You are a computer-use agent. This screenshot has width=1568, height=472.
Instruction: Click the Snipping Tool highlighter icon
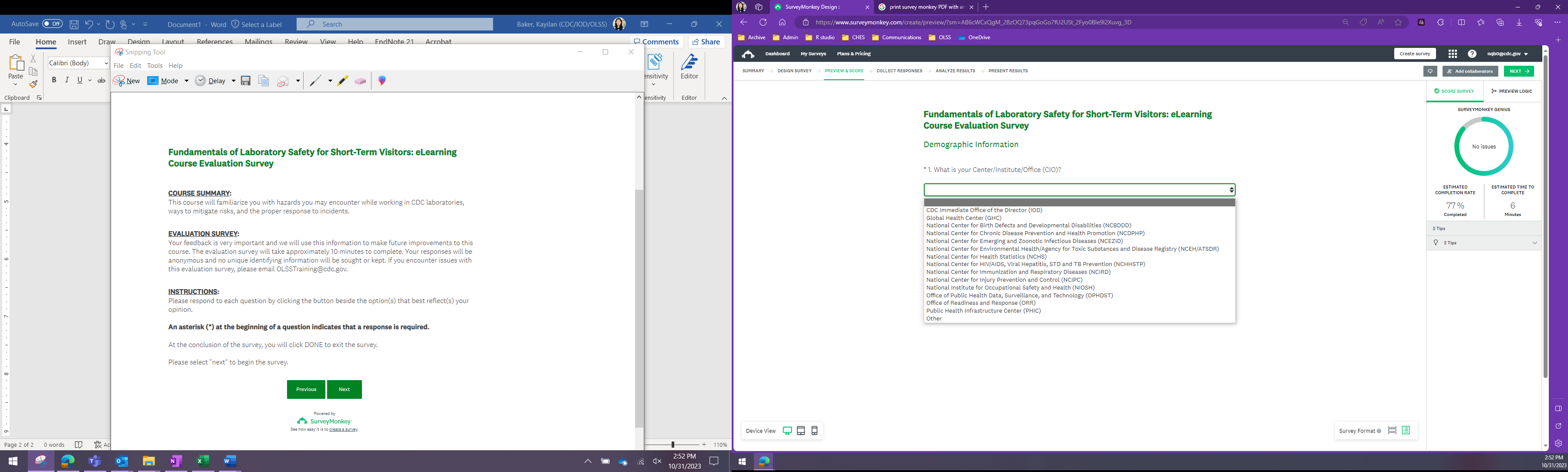(343, 81)
